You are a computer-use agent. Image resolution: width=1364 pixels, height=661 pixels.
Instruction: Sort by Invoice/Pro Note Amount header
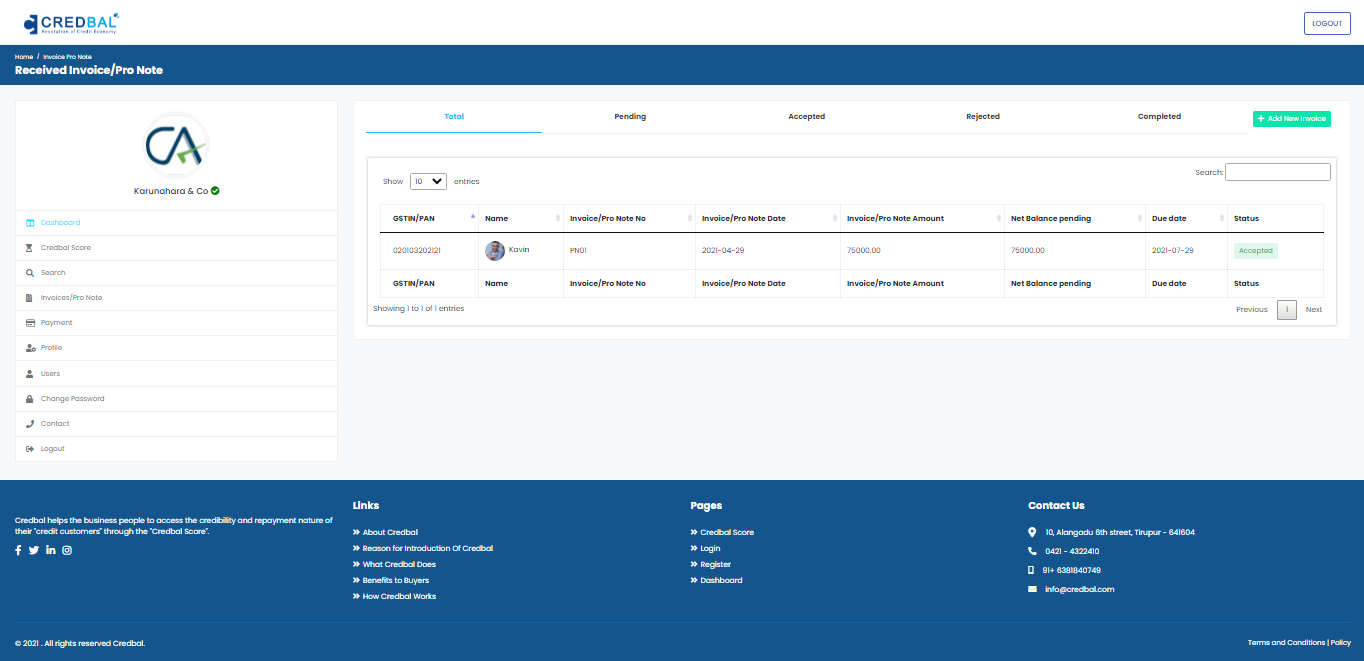click(923, 218)
